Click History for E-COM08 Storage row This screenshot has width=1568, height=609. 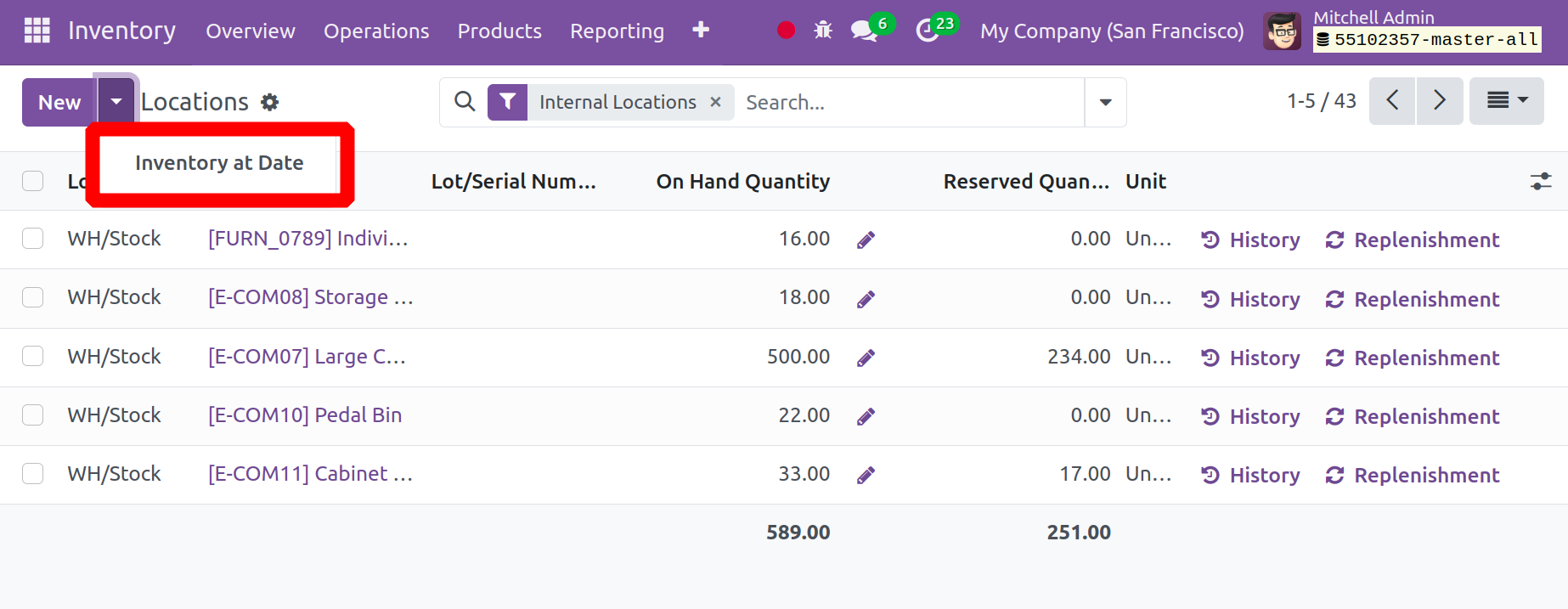[1250, 299]
